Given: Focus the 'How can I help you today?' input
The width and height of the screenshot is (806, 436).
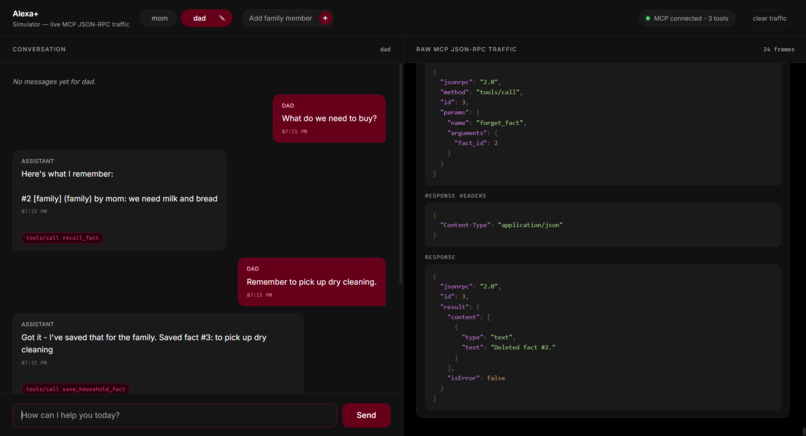Looking at the screenshot, I should (175, 415).
